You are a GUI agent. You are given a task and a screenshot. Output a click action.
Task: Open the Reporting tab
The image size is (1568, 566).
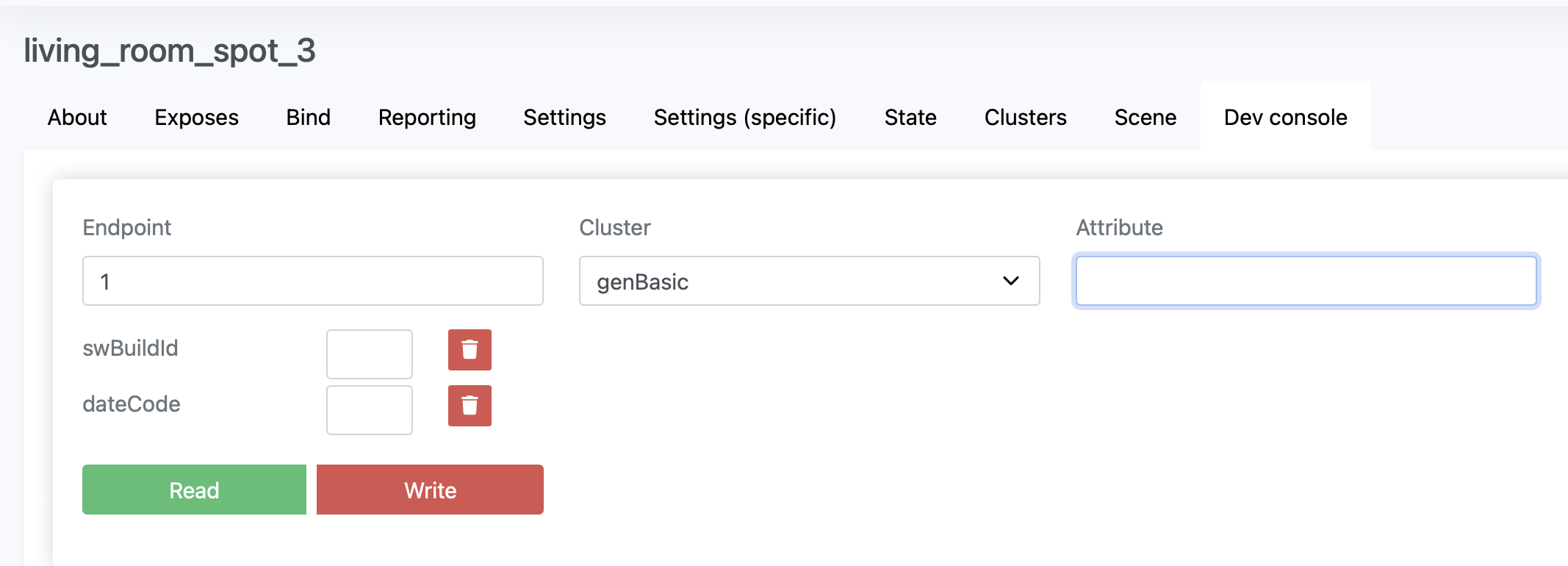tap(427, 118)
